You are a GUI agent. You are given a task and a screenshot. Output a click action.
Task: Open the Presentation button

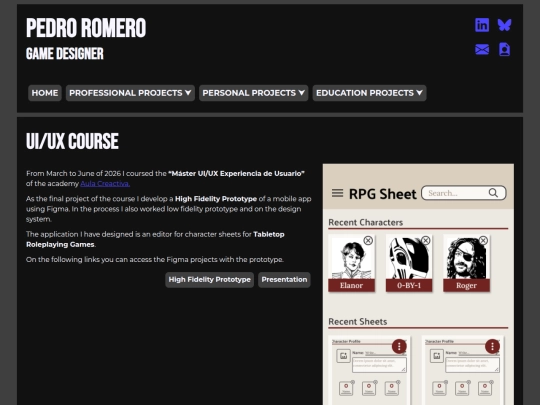[284, 280]
